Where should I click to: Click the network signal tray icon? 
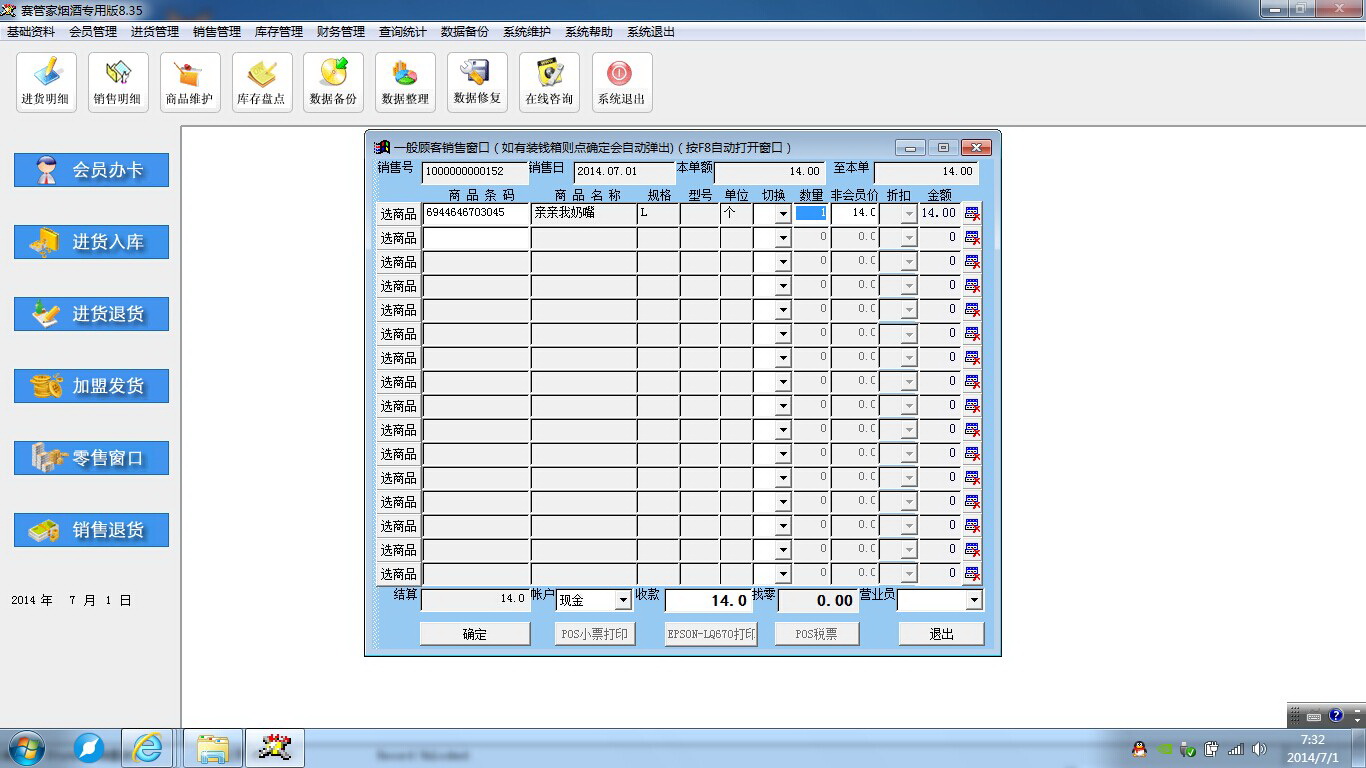pos(1236,748)
